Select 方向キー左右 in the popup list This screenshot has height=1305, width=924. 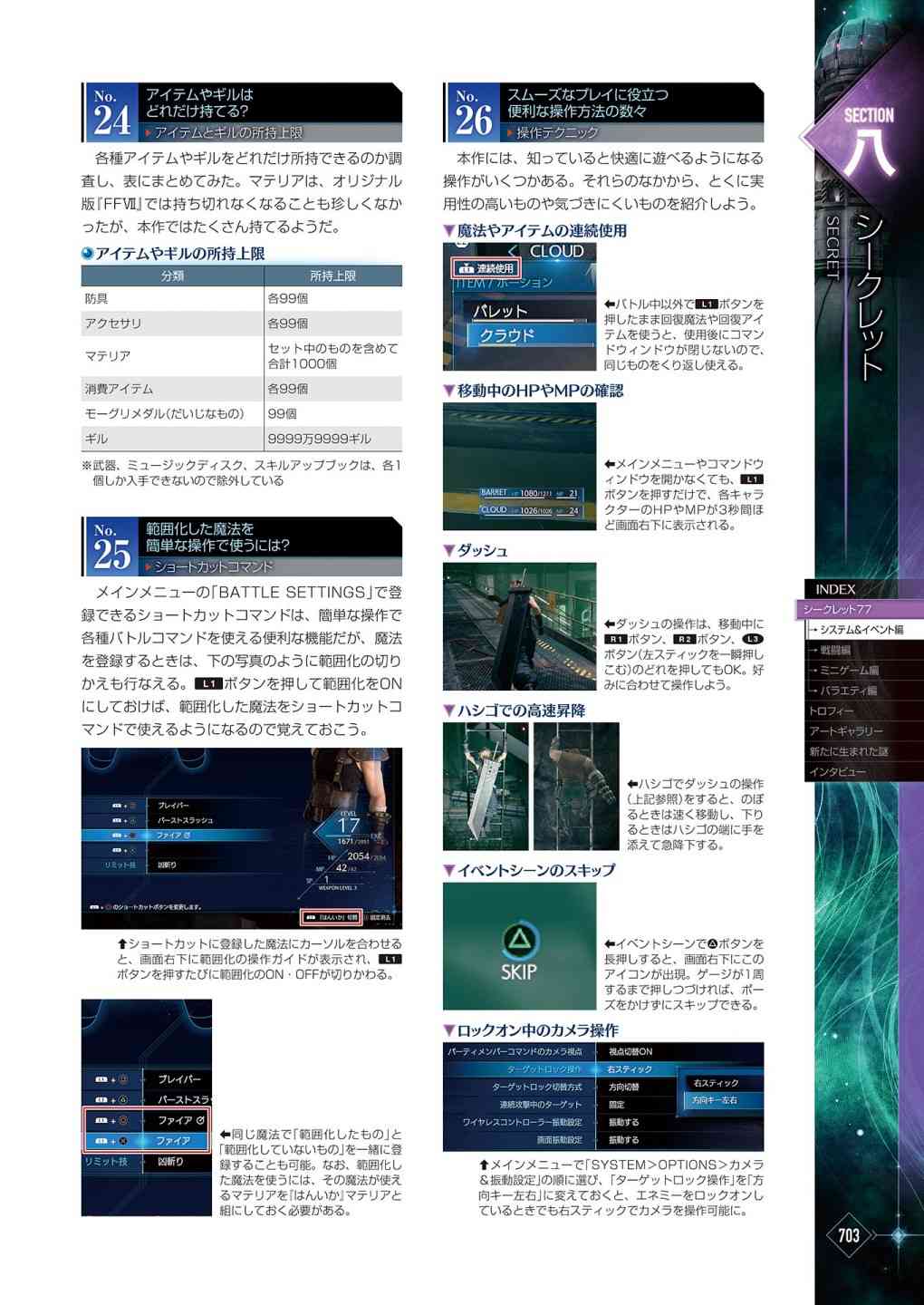715,1100
